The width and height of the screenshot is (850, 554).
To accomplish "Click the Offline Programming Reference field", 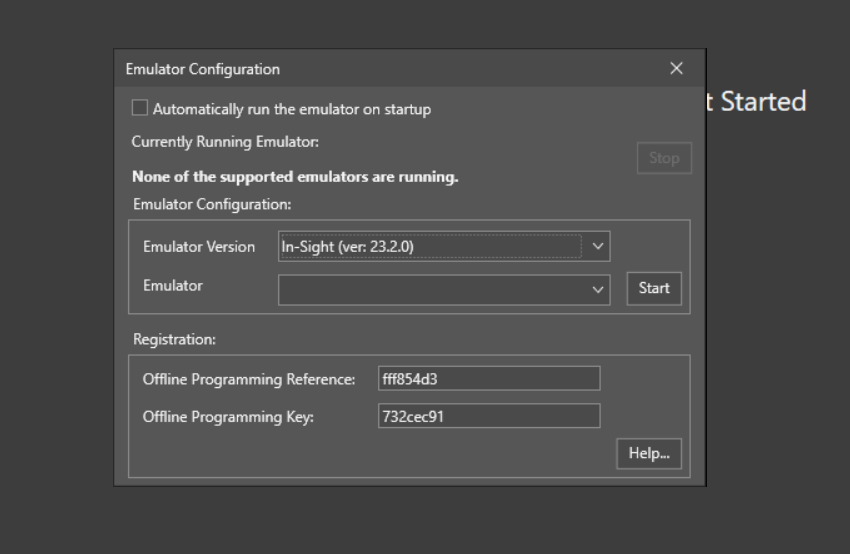I will [488, 378].
